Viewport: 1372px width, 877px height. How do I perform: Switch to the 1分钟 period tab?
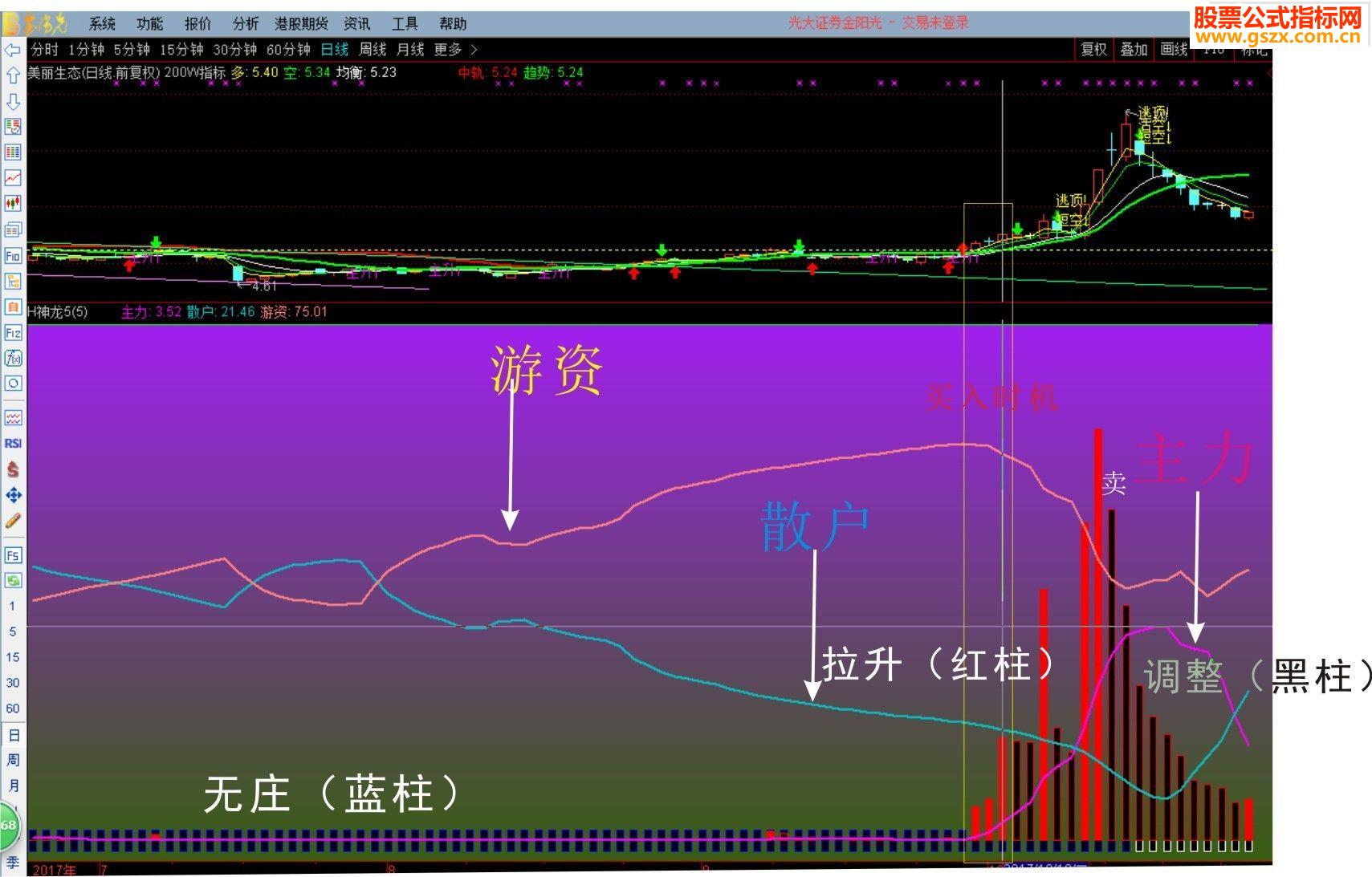click(x=87, y=50)
